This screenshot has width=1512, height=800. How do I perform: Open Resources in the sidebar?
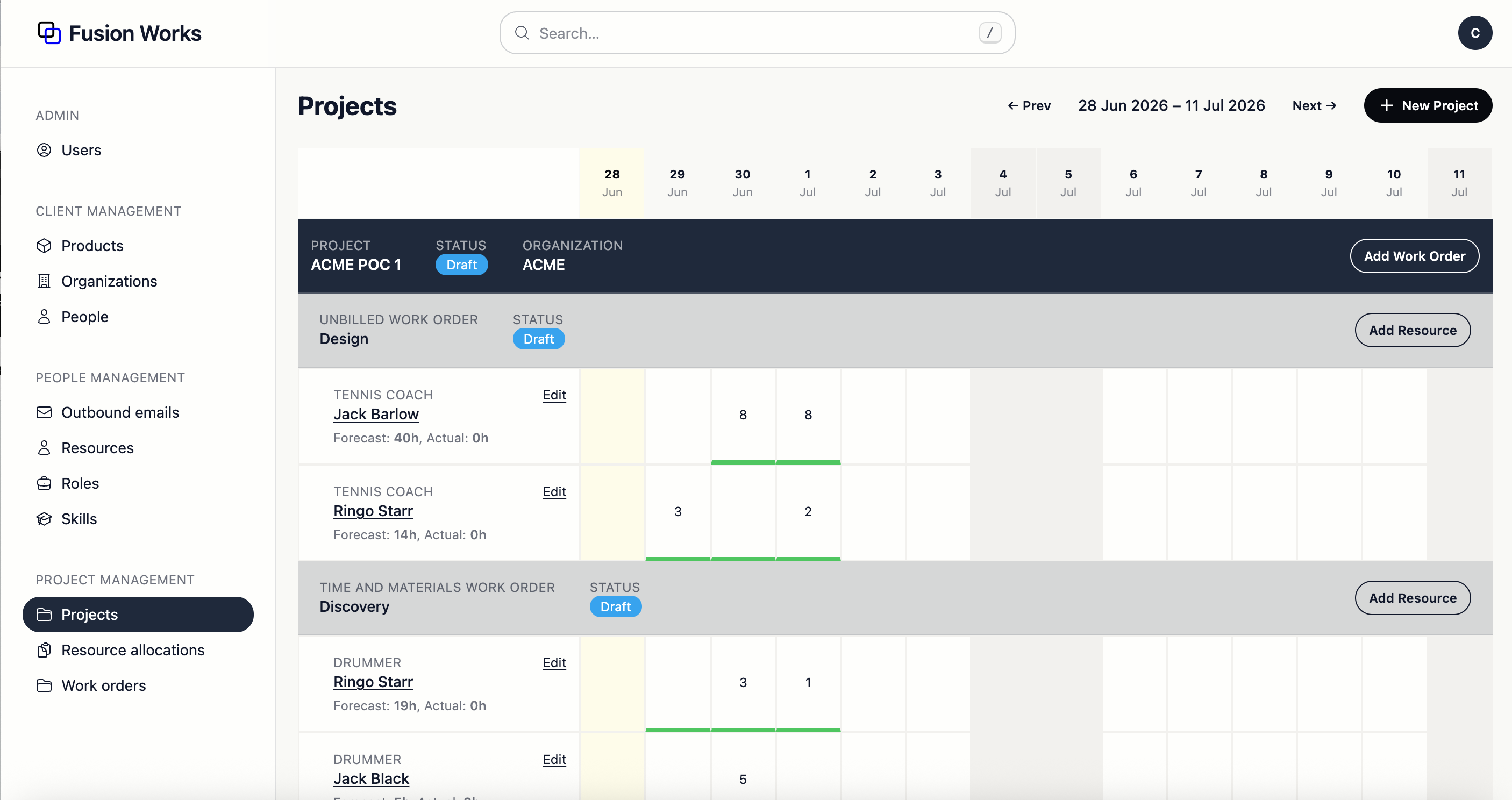[97, 448]
